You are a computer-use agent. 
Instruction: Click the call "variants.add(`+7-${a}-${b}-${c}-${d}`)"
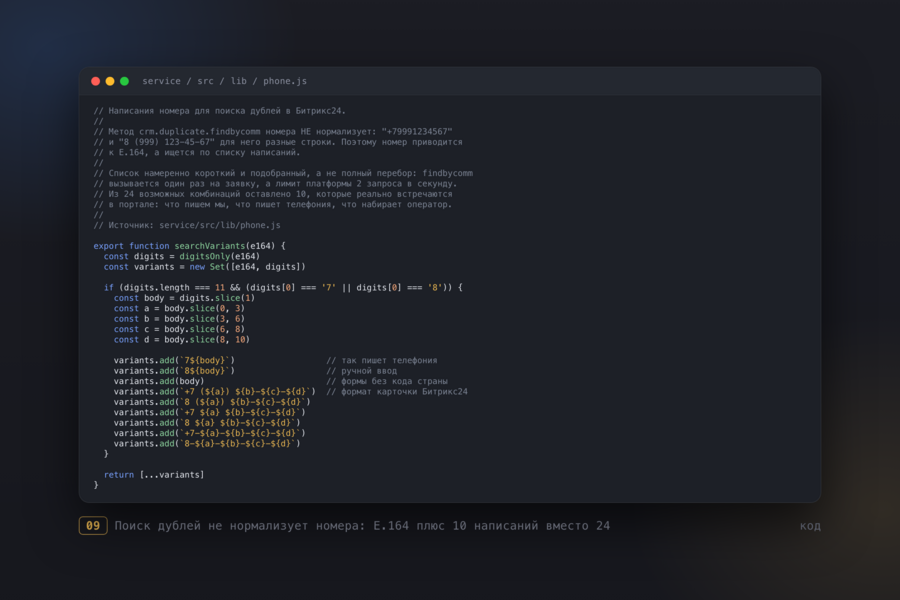point(210,433)
